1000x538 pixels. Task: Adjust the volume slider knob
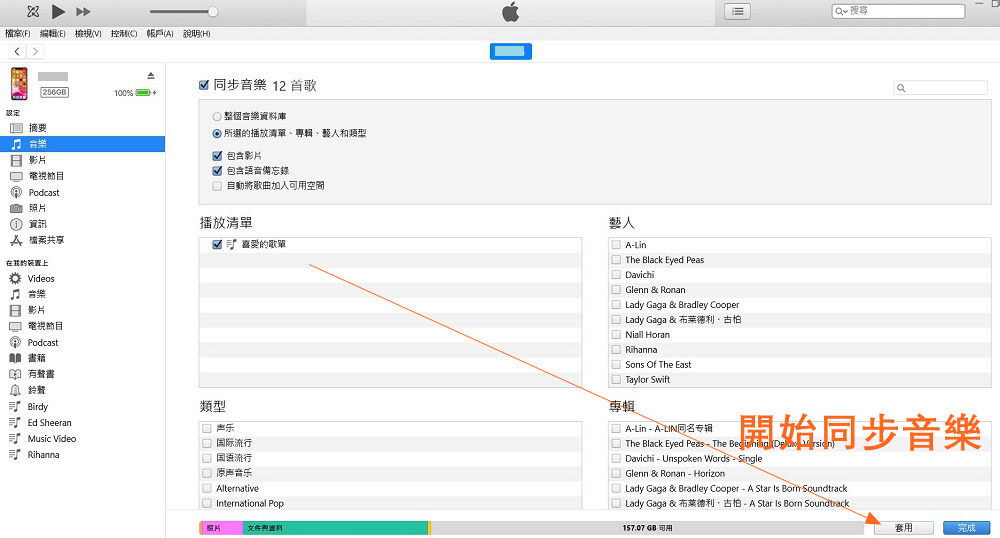click(212, 11)
